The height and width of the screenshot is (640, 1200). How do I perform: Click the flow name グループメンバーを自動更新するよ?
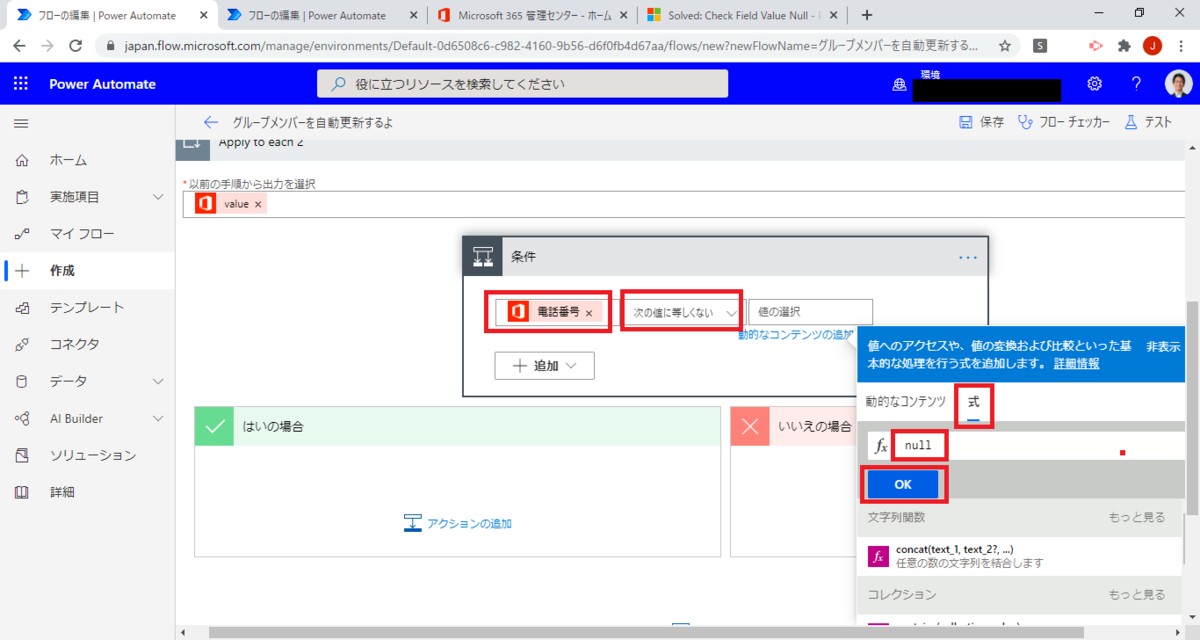coord(313,123)
